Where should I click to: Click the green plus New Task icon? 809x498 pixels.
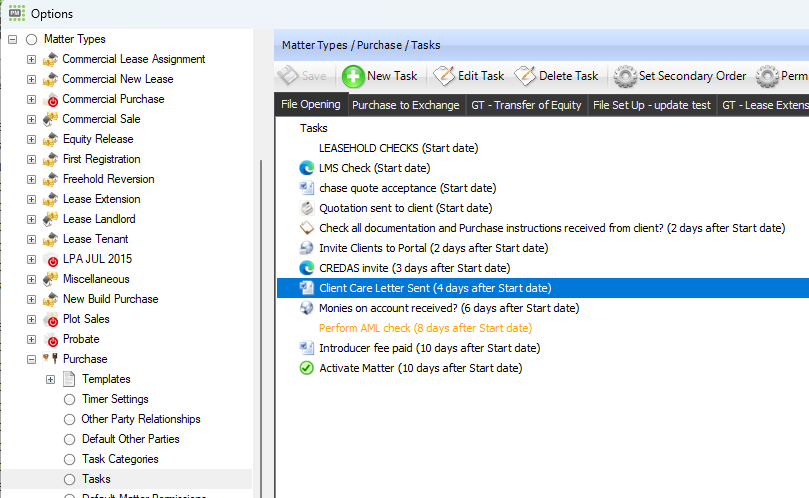coord(353,76)
